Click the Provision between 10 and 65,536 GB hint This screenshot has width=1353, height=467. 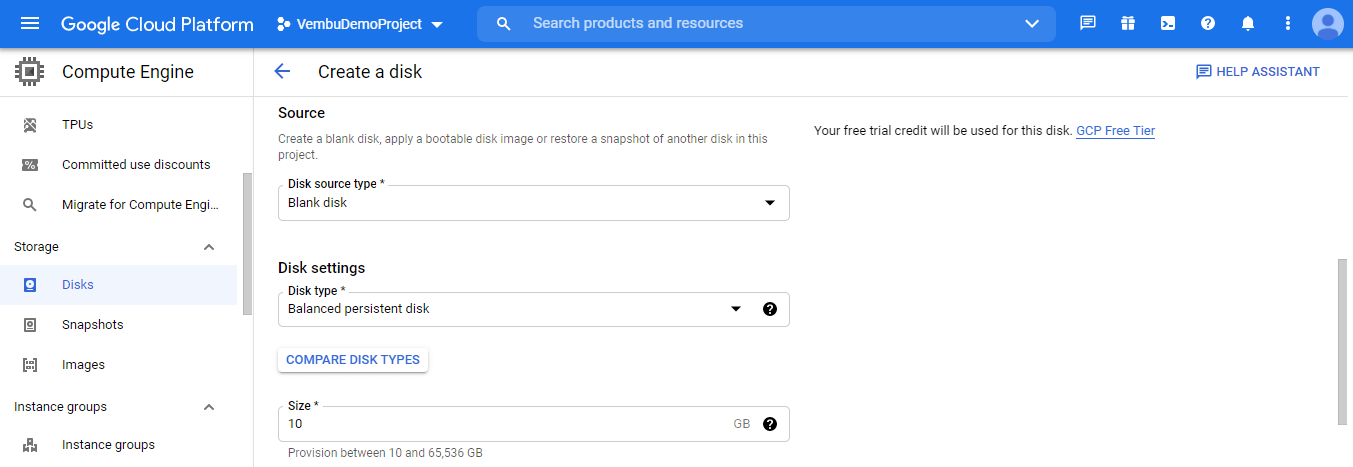[385, 453]
